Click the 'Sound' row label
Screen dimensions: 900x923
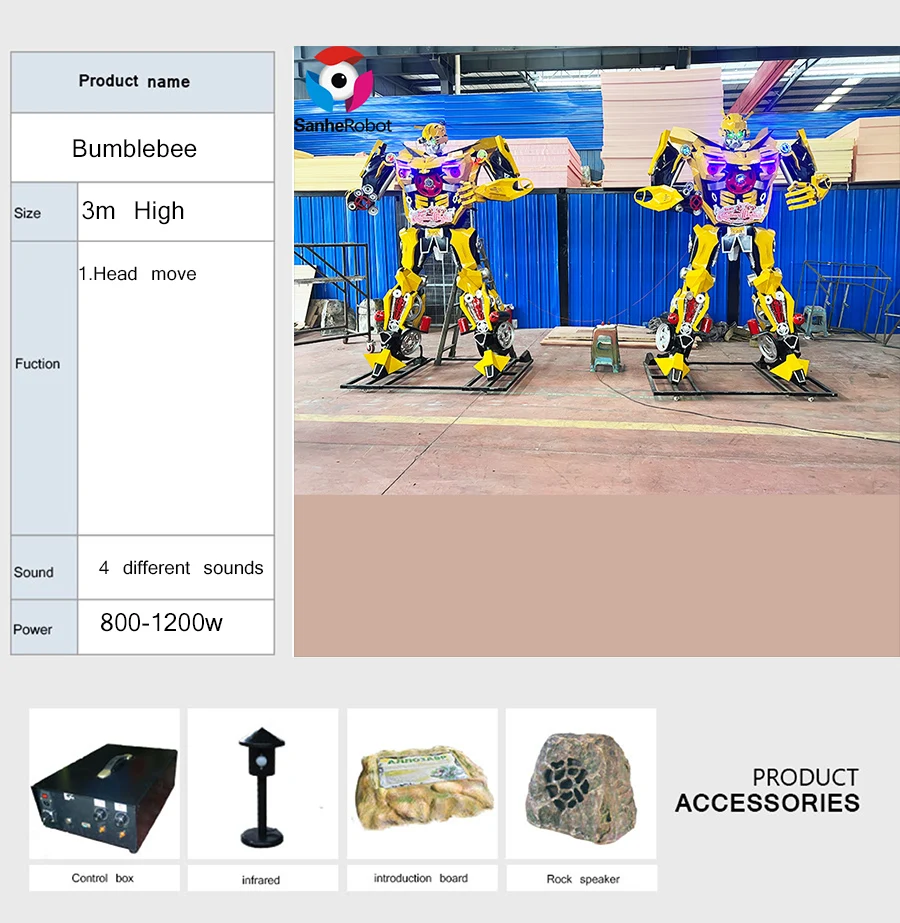pos(34,572)
